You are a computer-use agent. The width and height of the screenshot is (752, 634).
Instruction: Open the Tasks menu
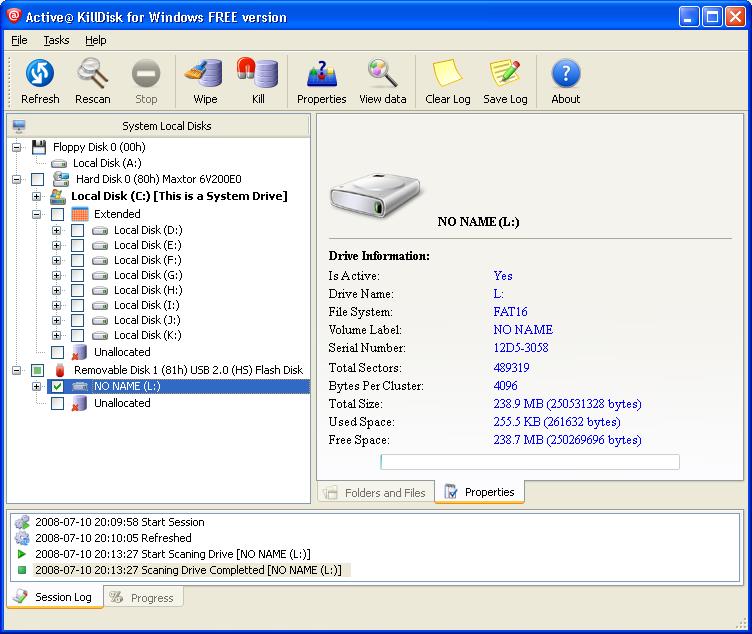click(56, 40)
